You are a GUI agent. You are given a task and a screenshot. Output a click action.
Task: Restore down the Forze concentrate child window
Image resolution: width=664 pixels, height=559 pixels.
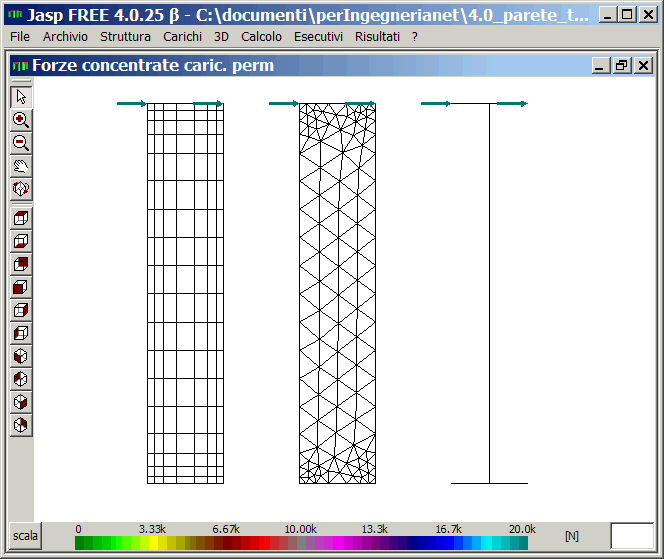coord(622,66)
